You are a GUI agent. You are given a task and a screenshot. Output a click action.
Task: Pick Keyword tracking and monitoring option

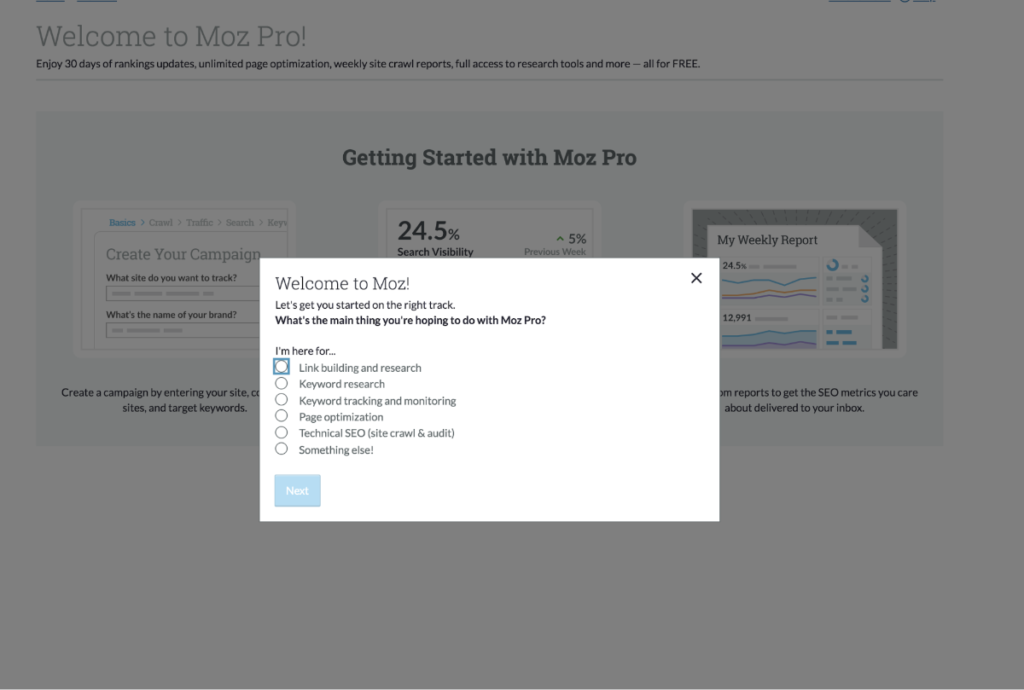pyautogui.click(x=281, y=400)
